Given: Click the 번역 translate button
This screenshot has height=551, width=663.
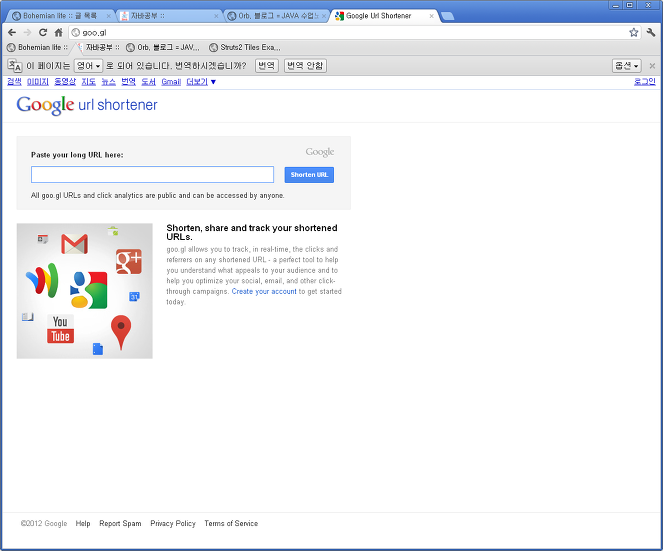Looking at the screenshot, I should pos(267,66).
